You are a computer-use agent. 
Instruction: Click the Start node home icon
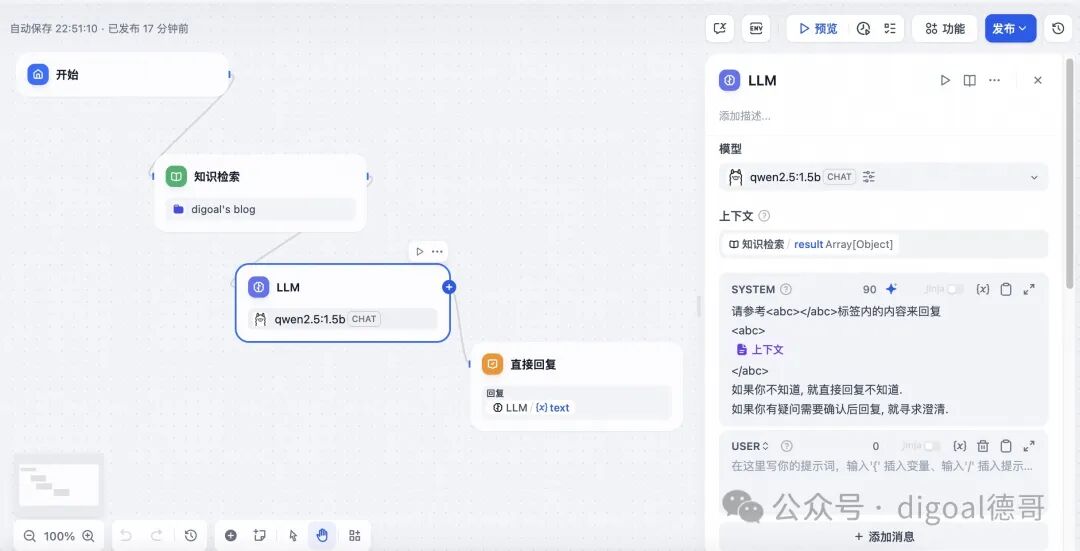38,74
